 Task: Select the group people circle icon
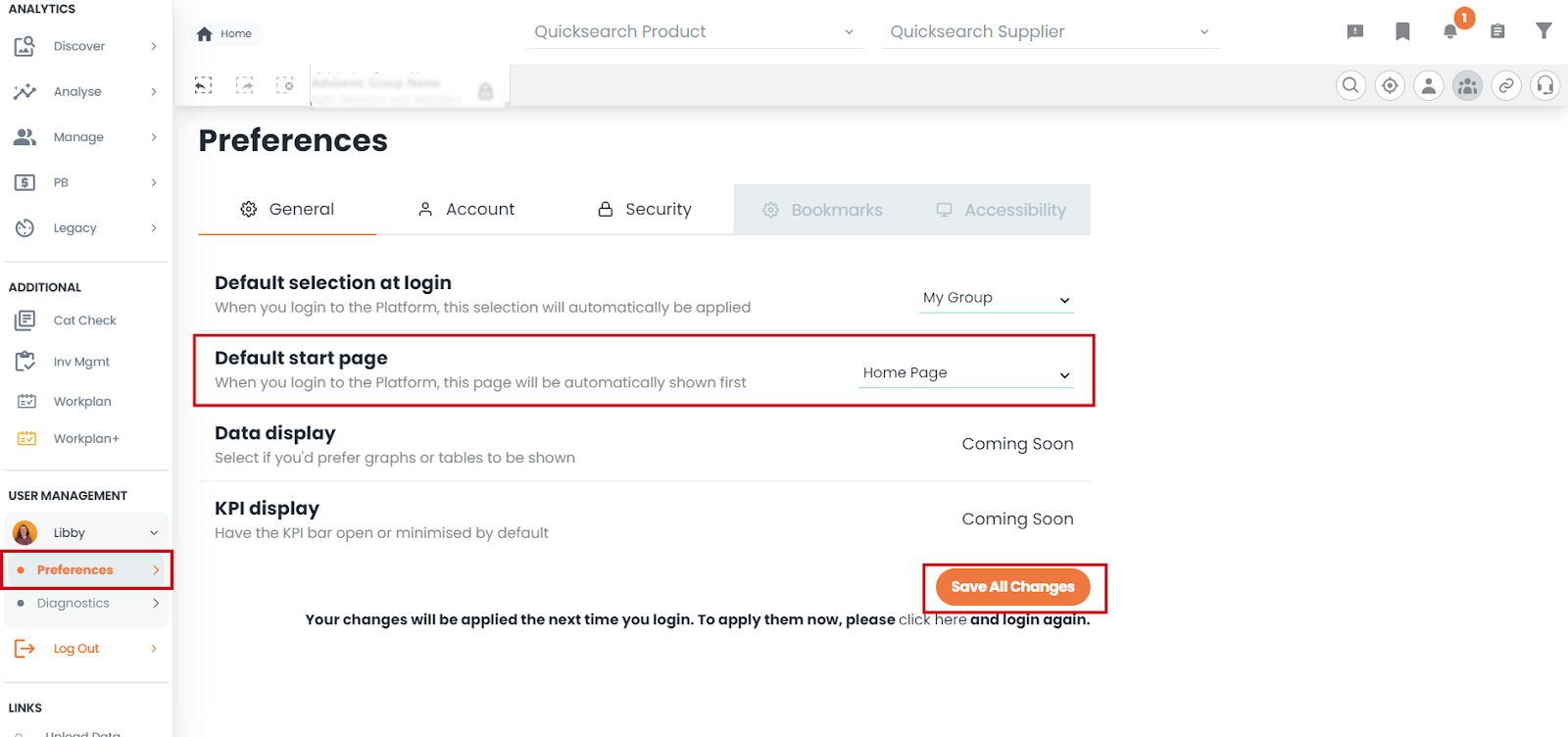(x=1467, y=85)
